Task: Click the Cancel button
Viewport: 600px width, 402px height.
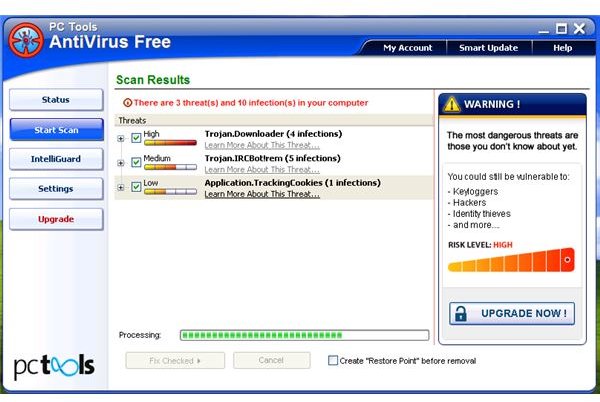Action: click(x=271, y=360)
